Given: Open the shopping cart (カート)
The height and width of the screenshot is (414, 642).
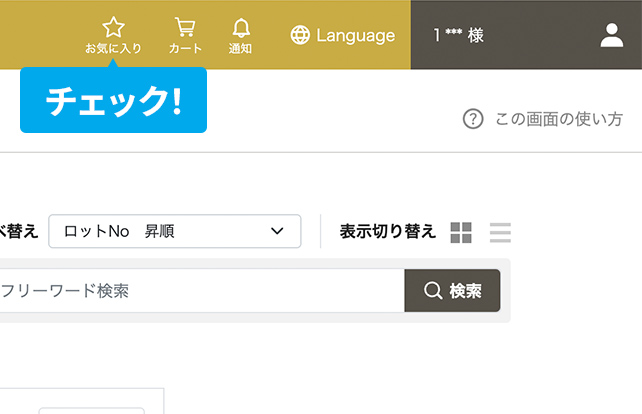Looking at the screenshot, I should [185, 35].
